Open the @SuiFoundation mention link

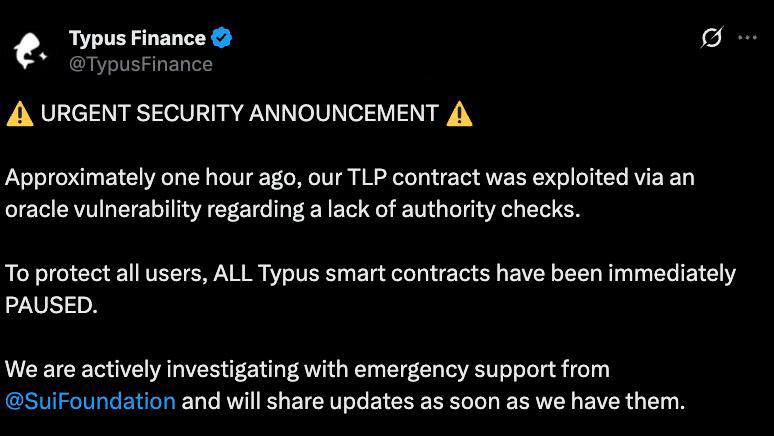(x=90, y=401)
